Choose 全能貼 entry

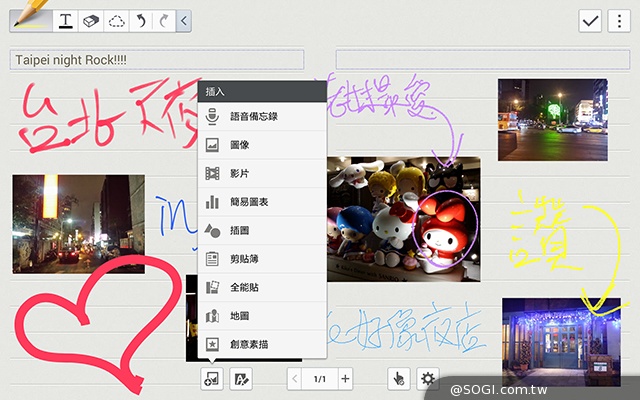pos(262,287)
